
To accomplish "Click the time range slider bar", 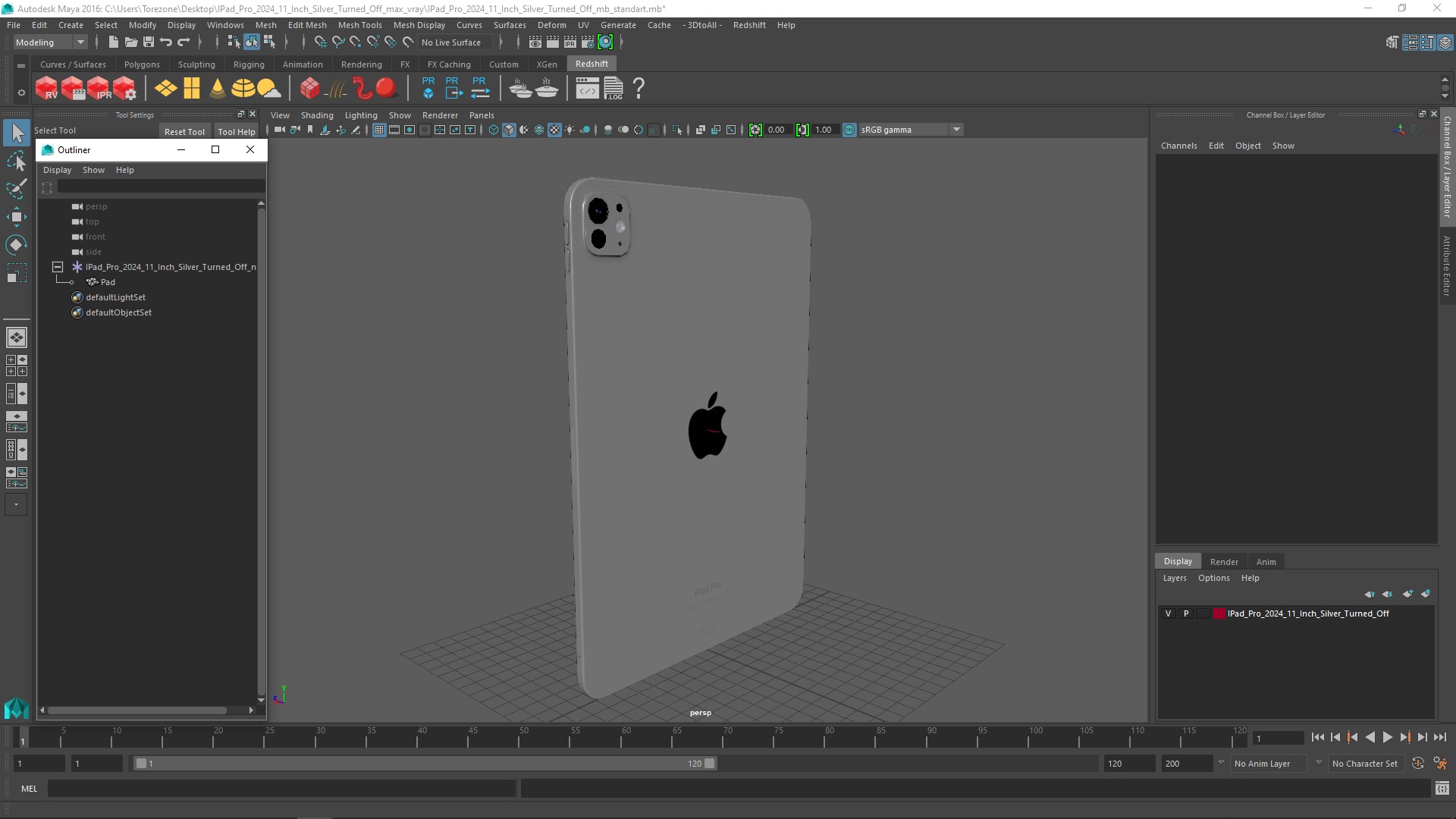I will tap(425, 764).
